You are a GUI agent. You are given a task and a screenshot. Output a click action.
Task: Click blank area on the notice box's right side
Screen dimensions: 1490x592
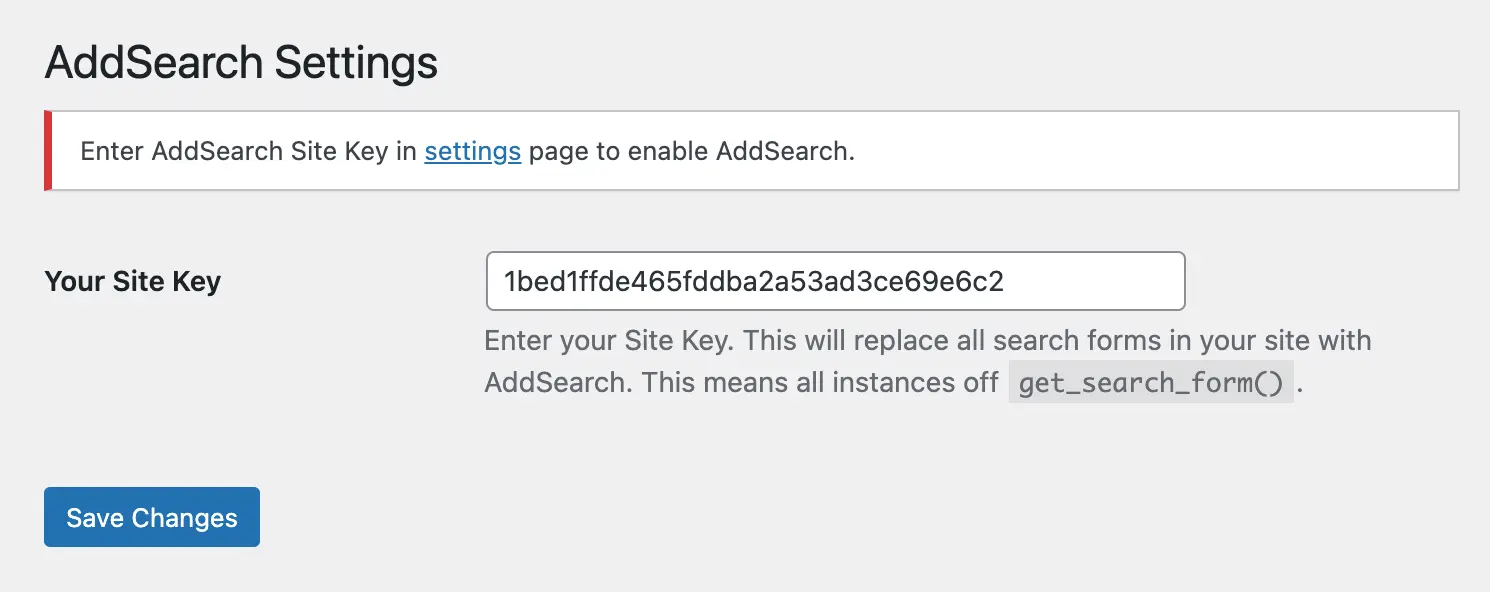tap(1200, 150)
